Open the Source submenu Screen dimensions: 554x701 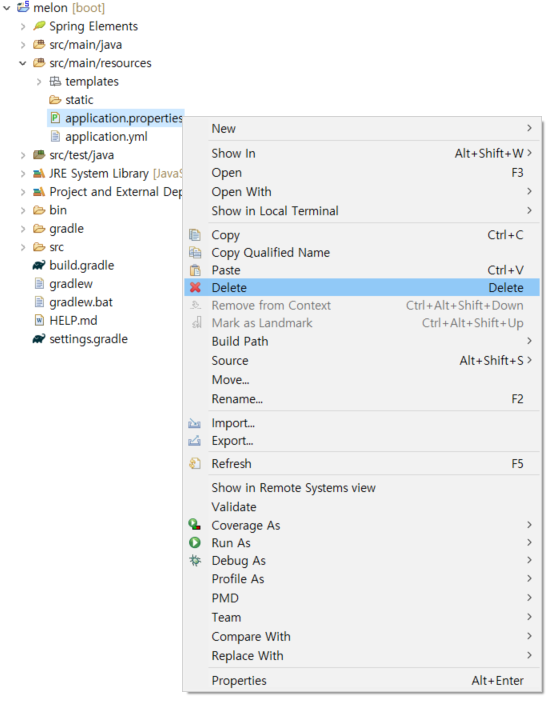tap(362, 360)
